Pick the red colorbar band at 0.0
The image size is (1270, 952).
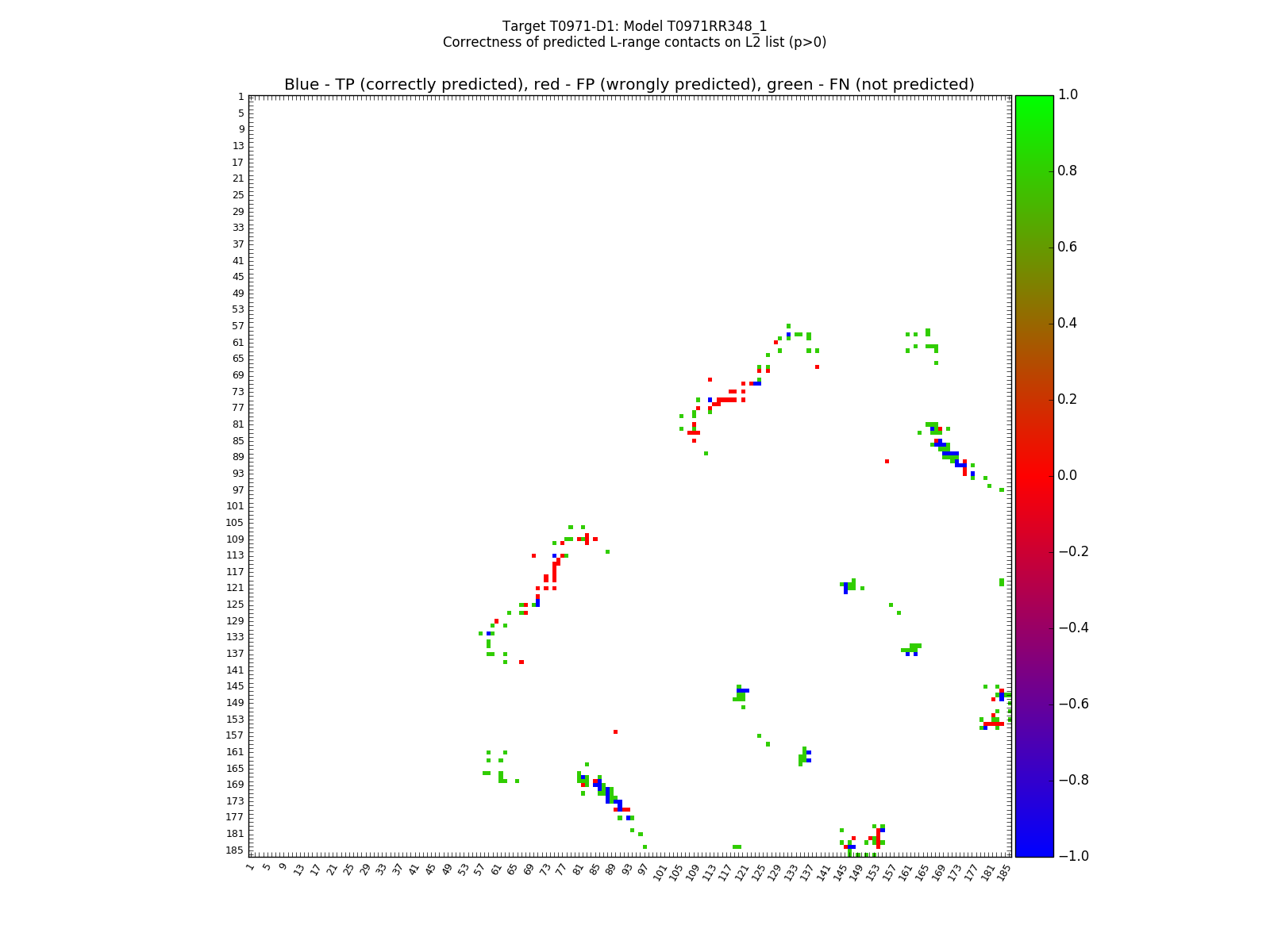click(1033, 475)
